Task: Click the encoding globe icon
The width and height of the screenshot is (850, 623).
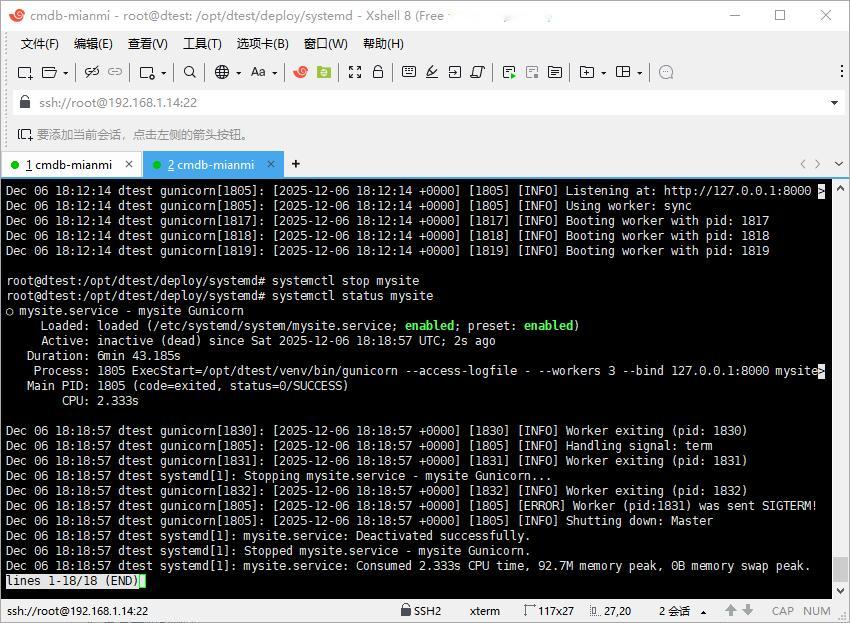Action: pos(222,72)
